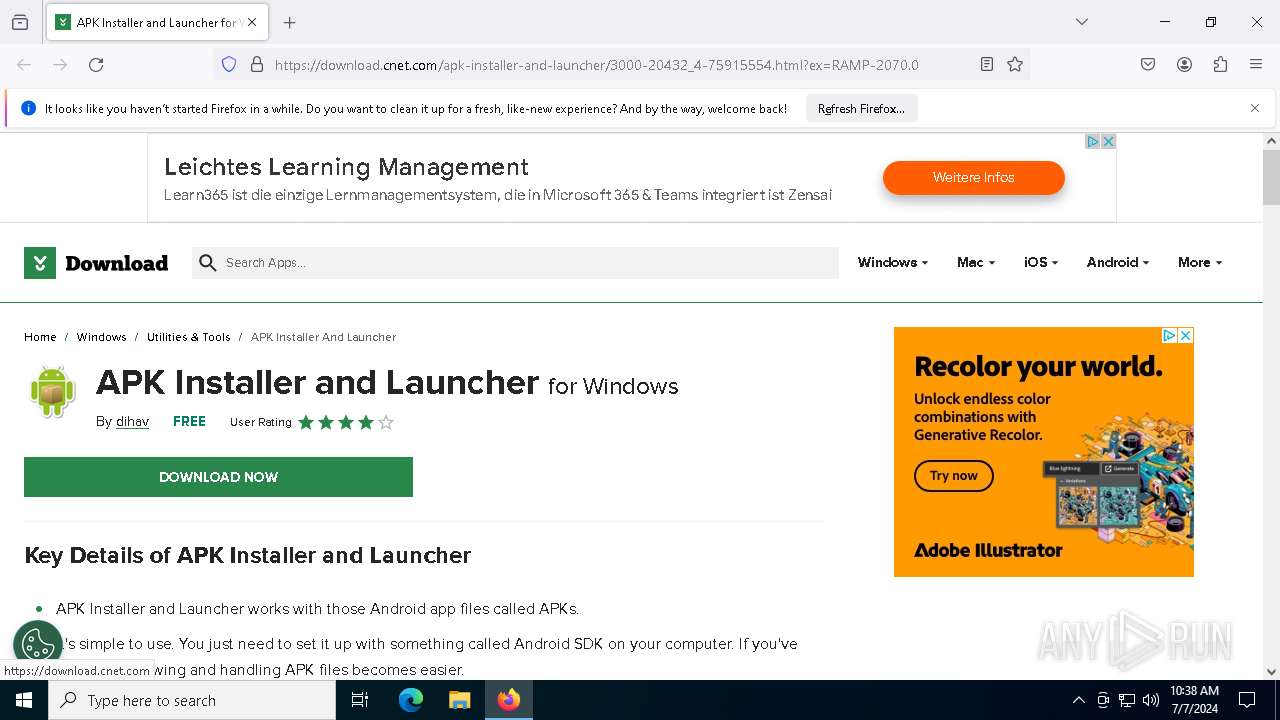The height and width of the screenshot is (720, 1280).
Task: Expand the Mac navigation dropdown
Action: pyautogui.click(x=976, y=262)
